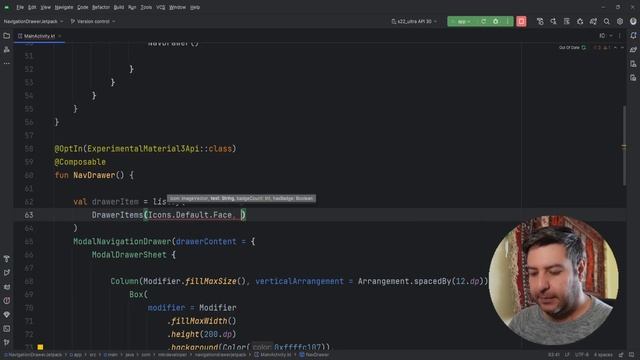
Task: Open the Help menu
Action: tap(195, 7)
